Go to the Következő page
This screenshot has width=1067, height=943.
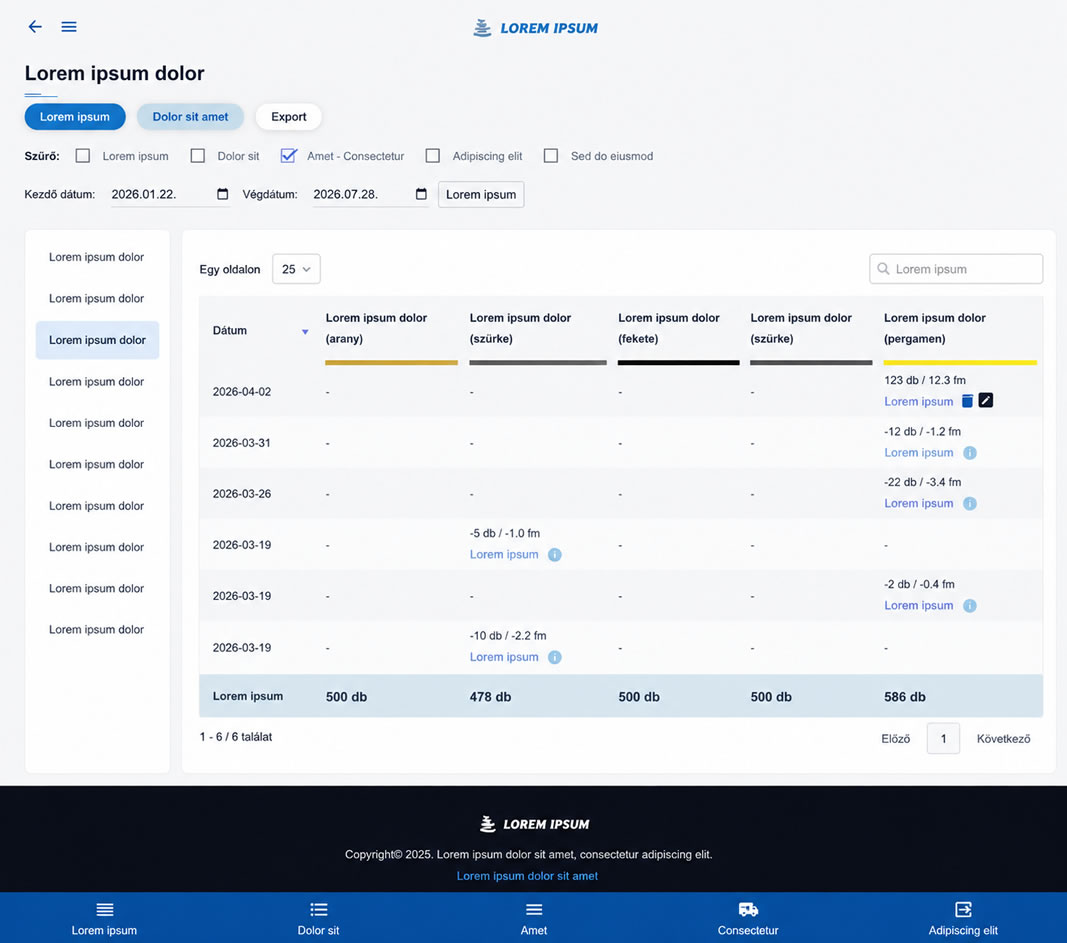(x=1003, y=738)
